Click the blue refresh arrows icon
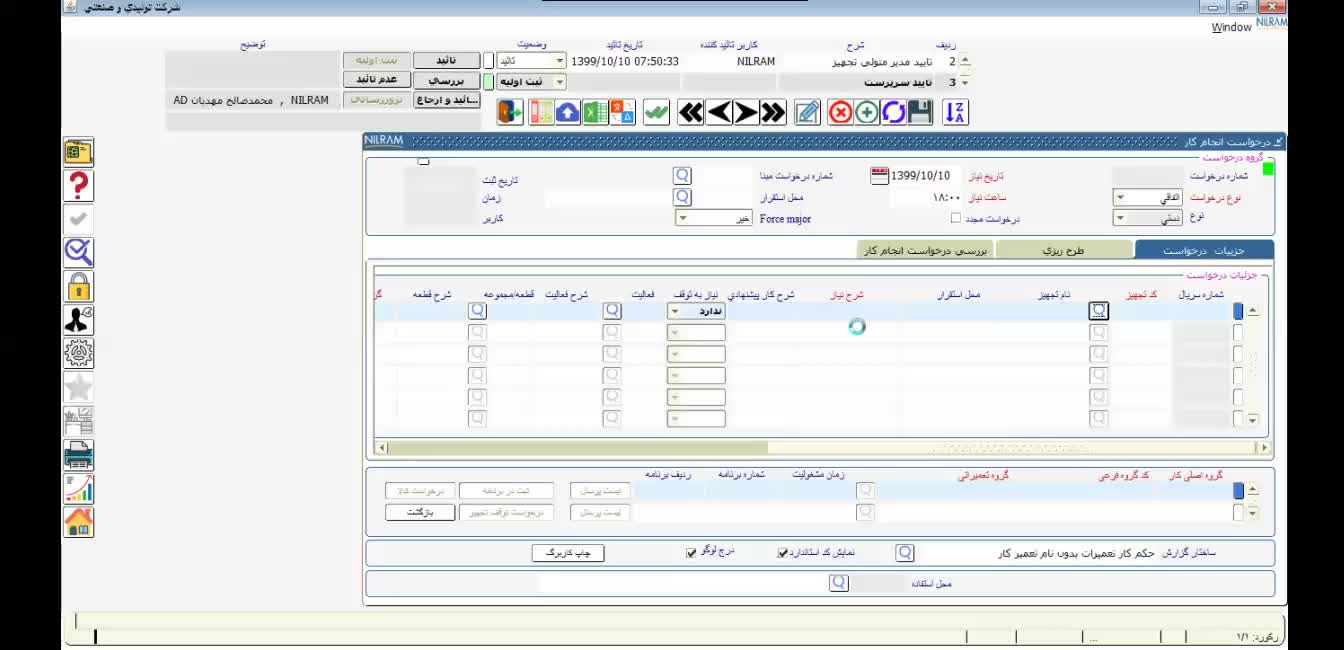The width and height of the screenshot is (1344, 650). click(x=893, y=112)
